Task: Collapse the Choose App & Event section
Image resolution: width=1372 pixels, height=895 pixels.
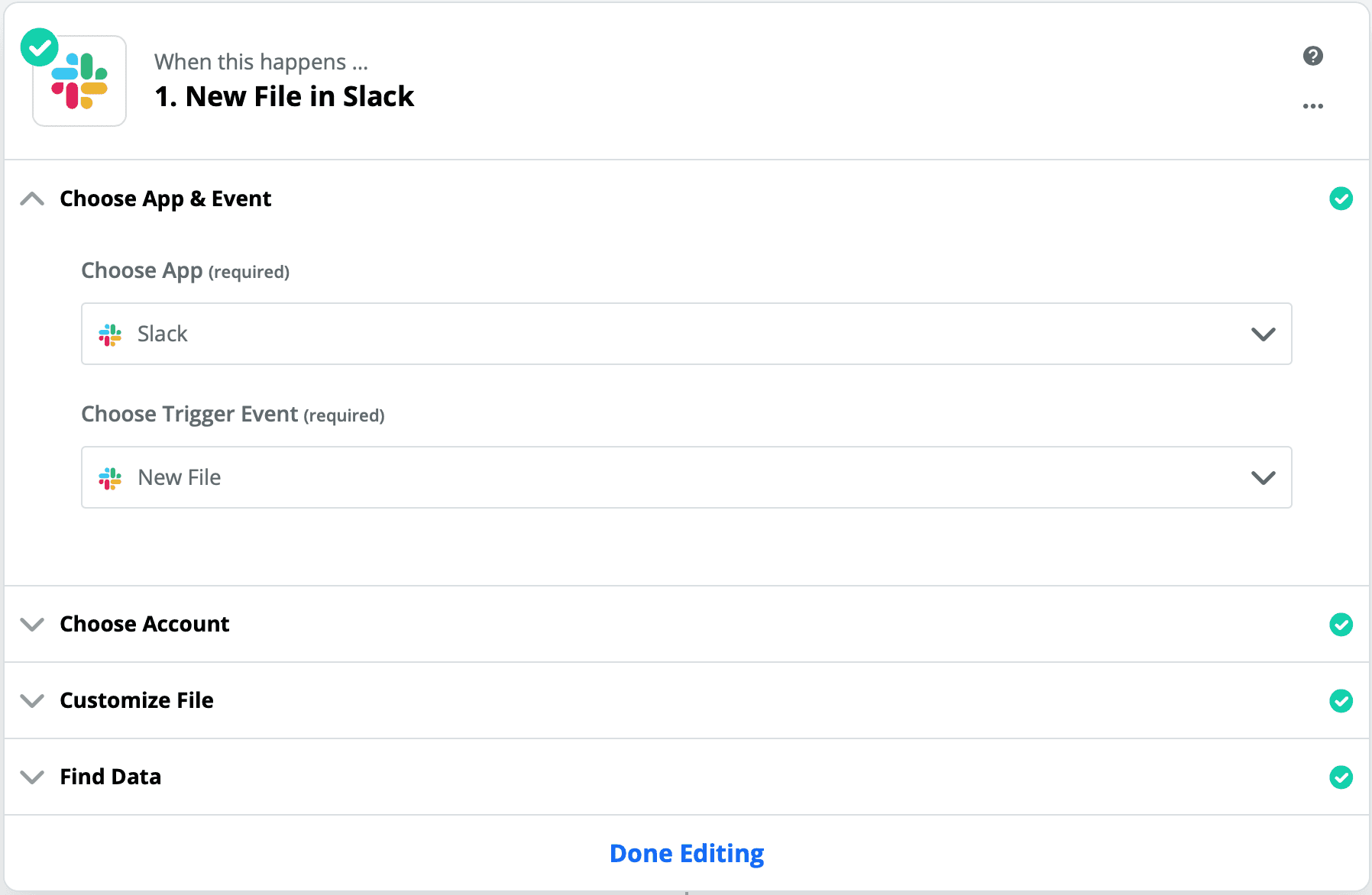Action: (x=32, y=199)
